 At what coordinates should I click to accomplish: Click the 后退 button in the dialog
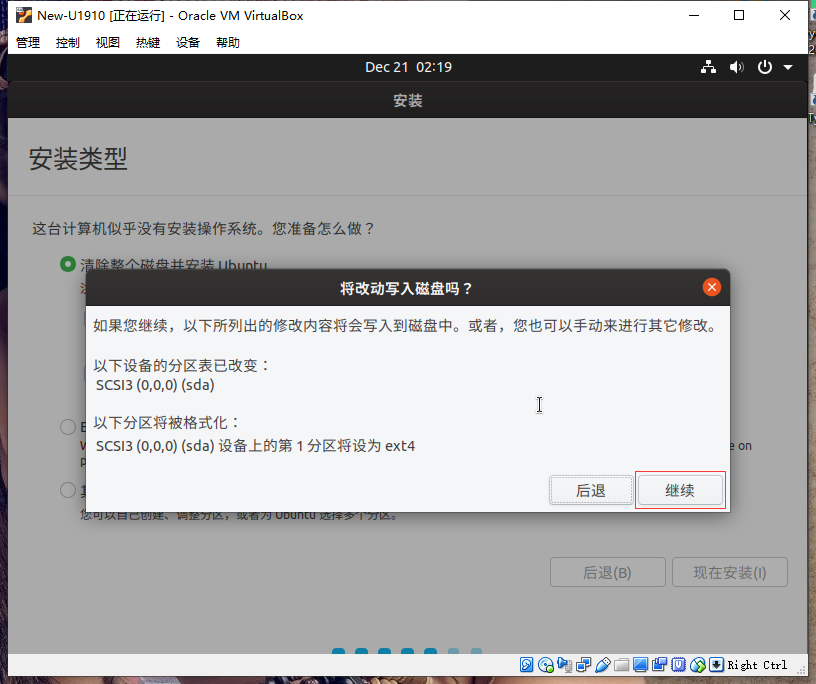tap(591, 490)
